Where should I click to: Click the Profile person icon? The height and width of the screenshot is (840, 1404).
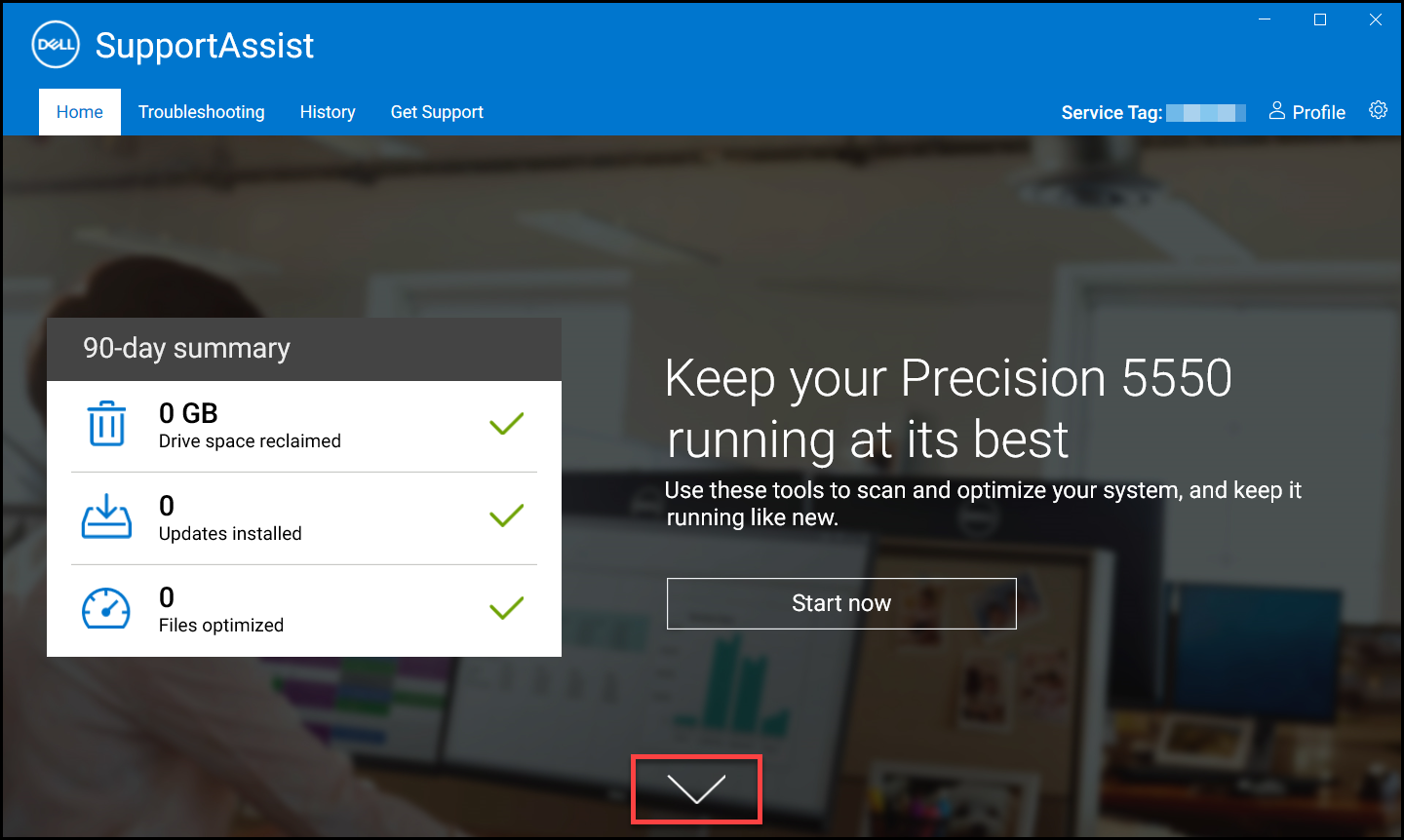point(1277,111)
